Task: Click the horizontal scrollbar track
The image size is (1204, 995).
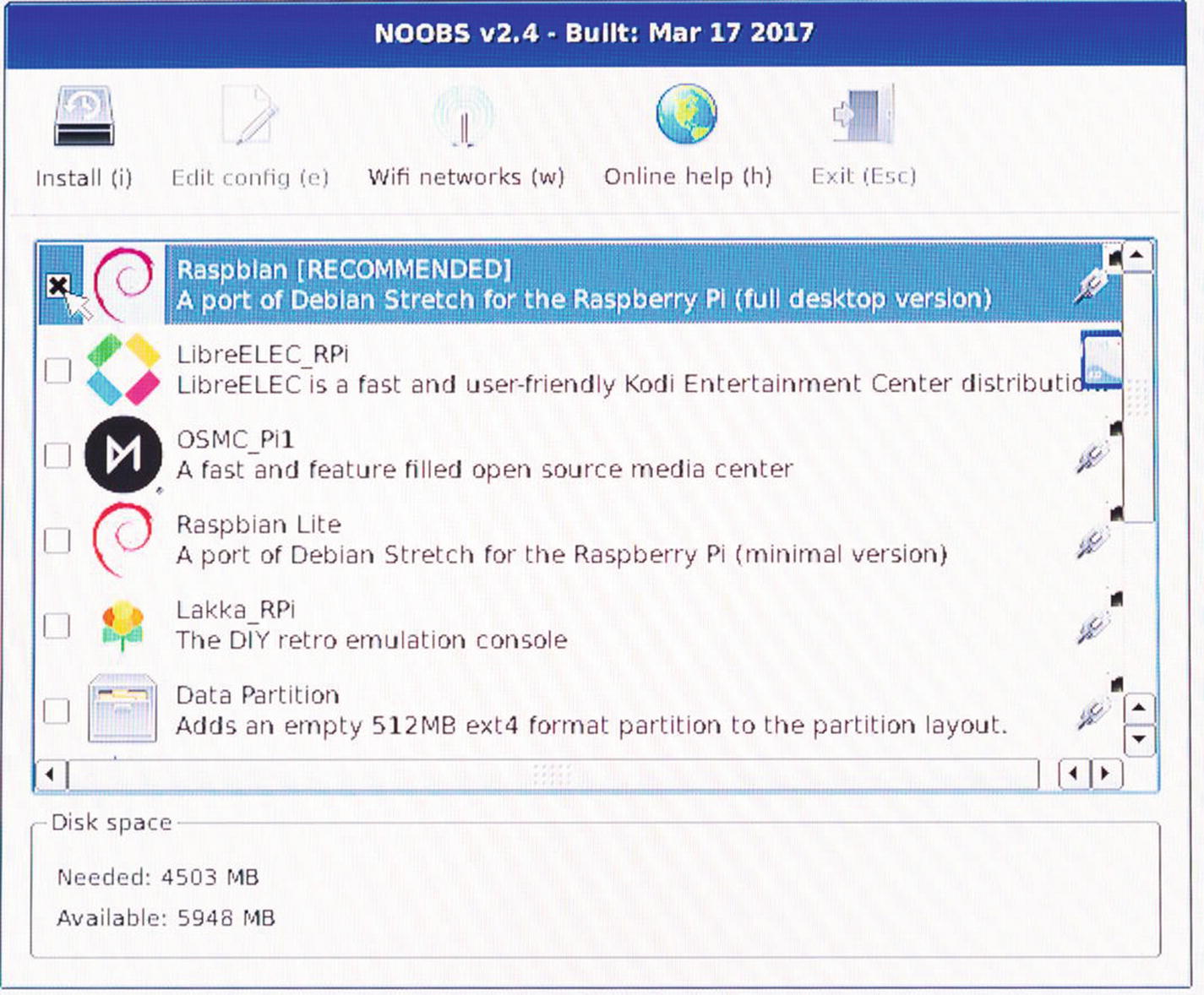Action: 553,774
